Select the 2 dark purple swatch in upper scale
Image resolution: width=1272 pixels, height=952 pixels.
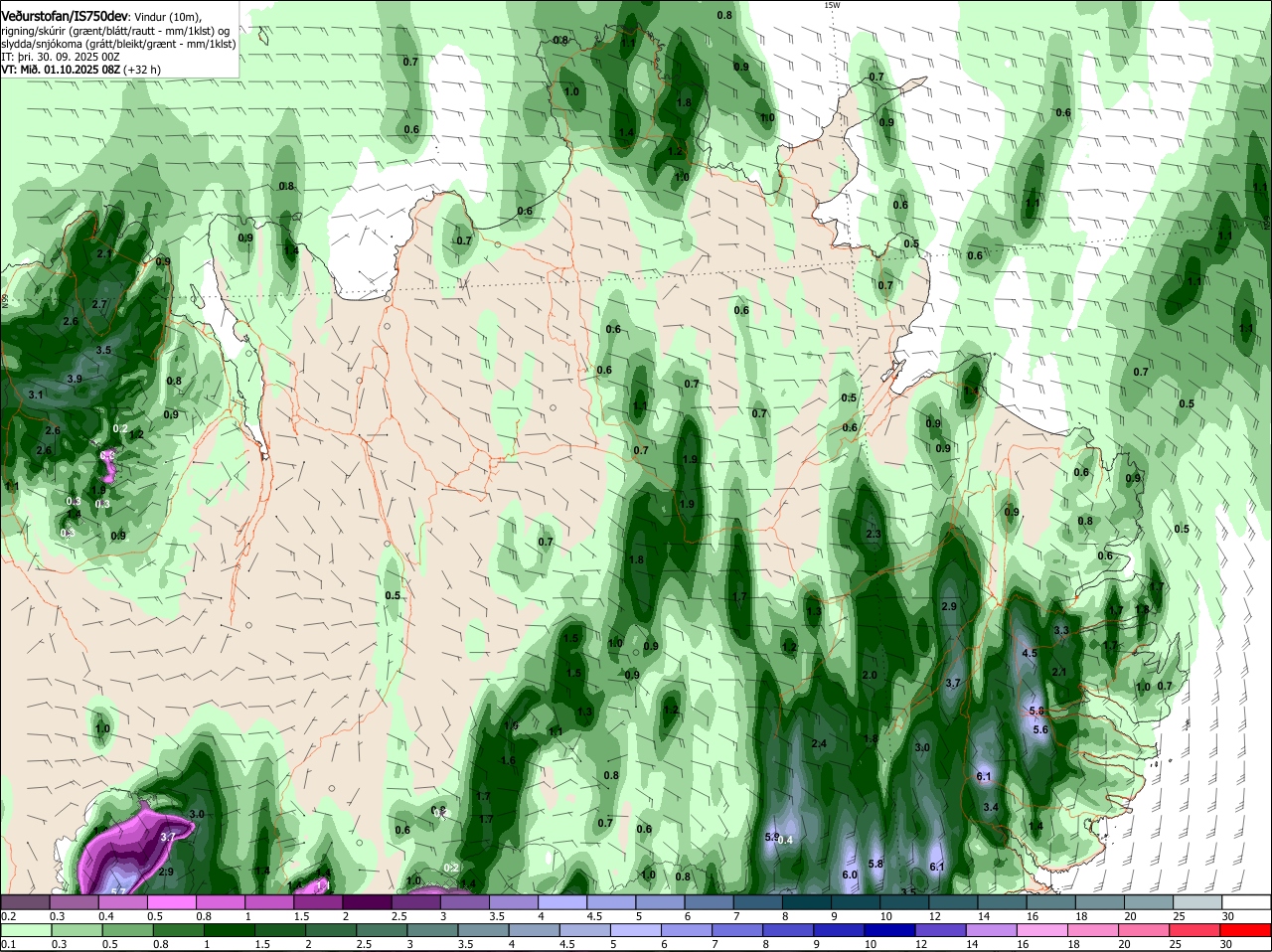pyautogui.click(x=367, y=902)
